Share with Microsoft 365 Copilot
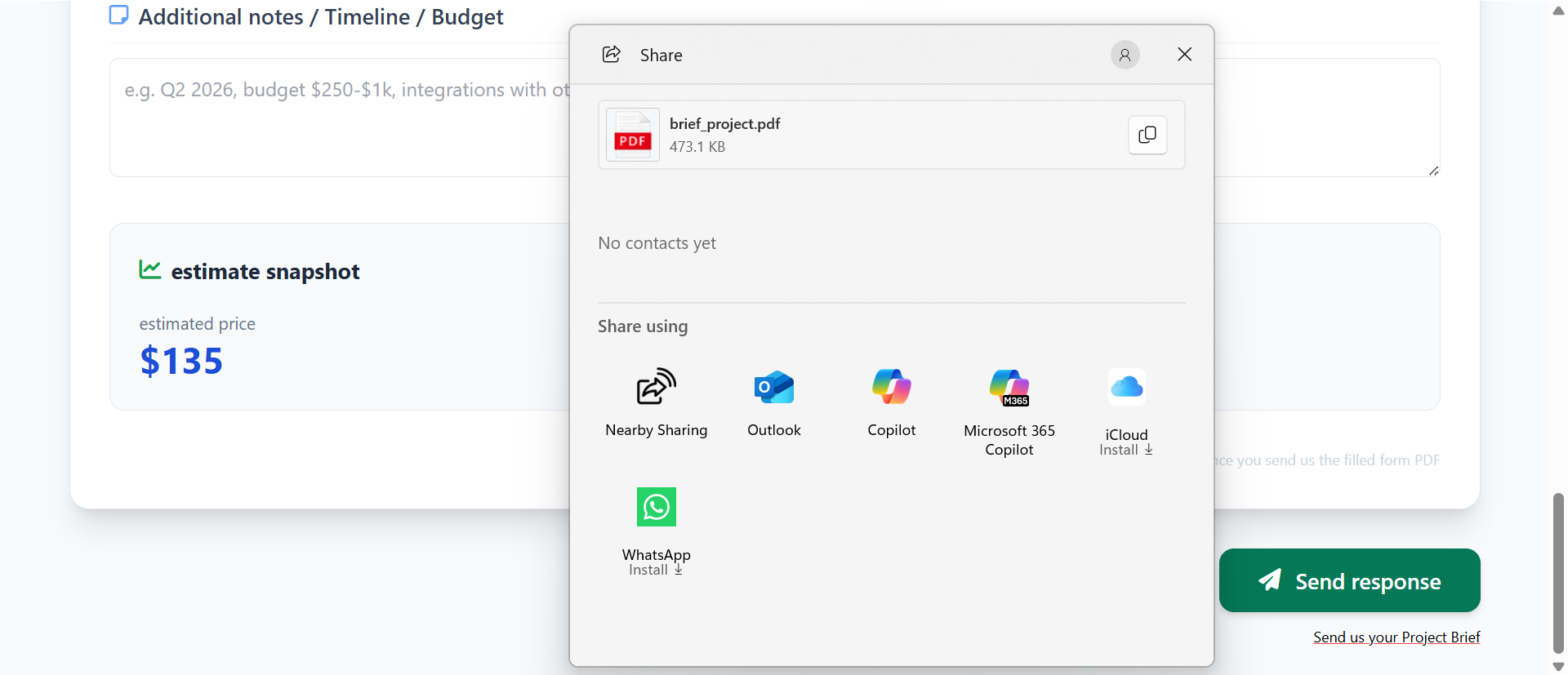 pyautogui.click(x=1009, y=411)
